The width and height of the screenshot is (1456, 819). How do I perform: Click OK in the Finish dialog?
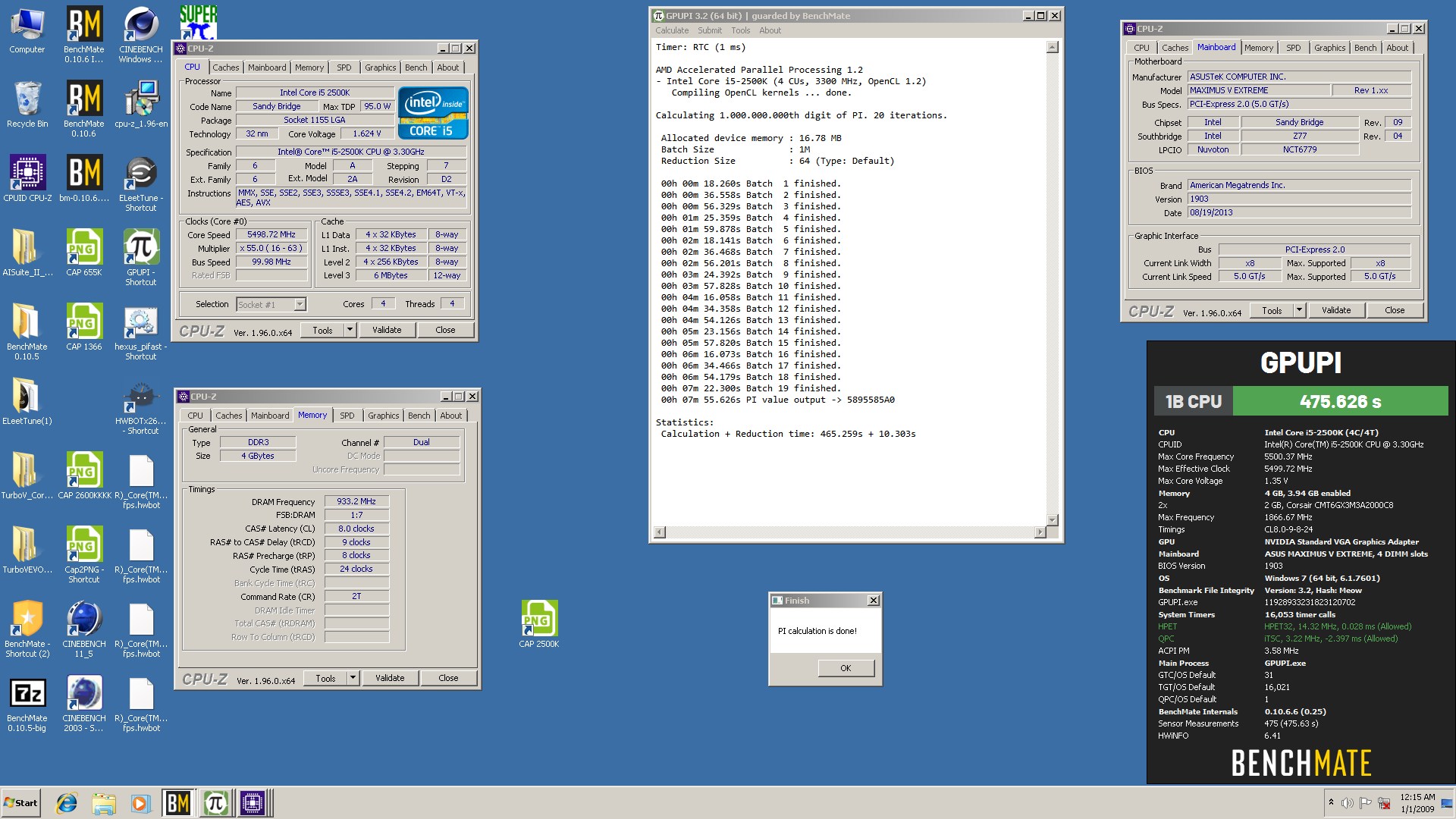point(846,668)
